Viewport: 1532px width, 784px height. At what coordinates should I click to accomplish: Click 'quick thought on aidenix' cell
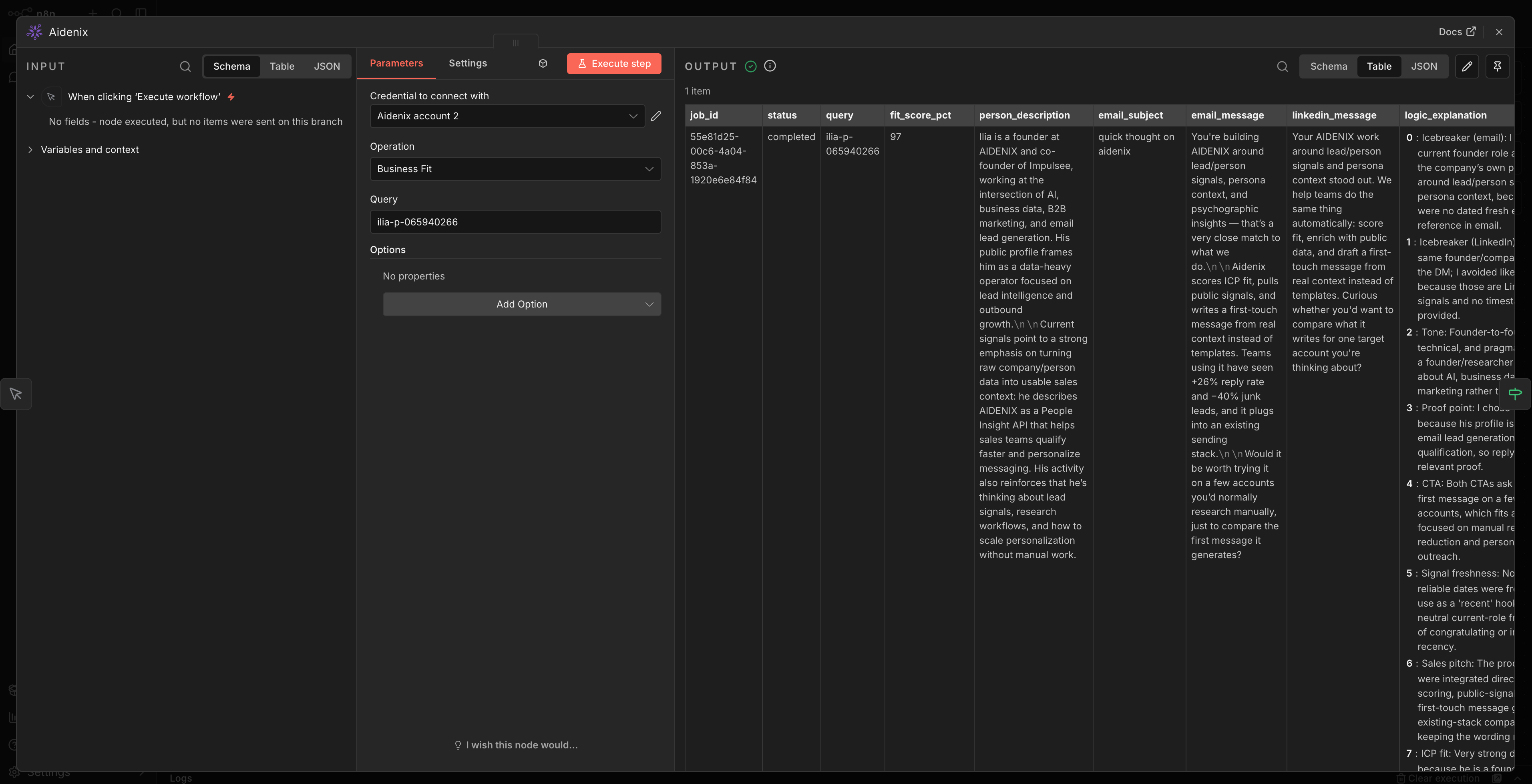1136,144
